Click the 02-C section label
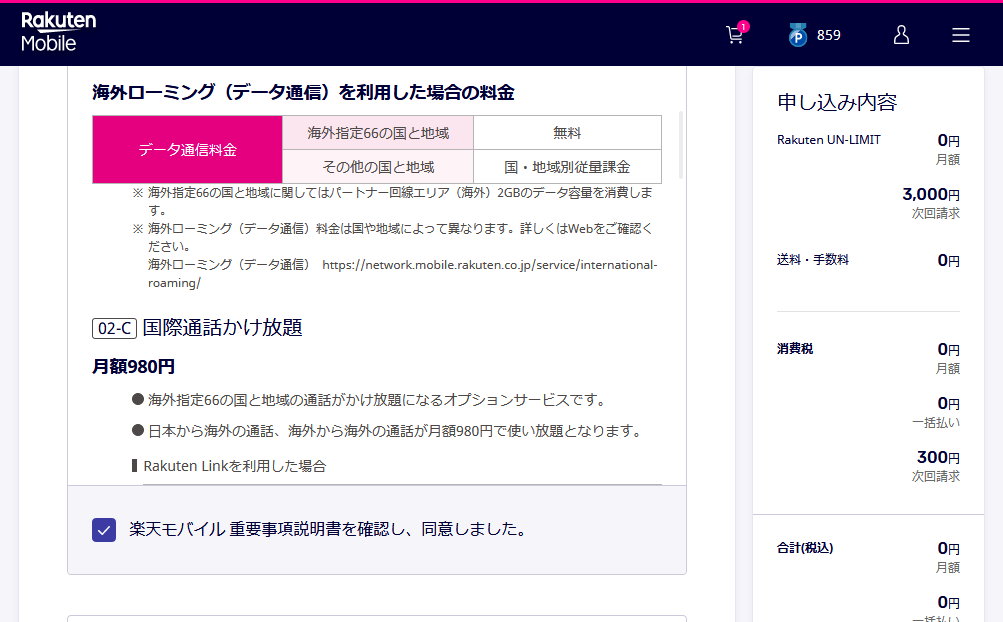Screen dimensions: 1003x622 coord(115,328)
